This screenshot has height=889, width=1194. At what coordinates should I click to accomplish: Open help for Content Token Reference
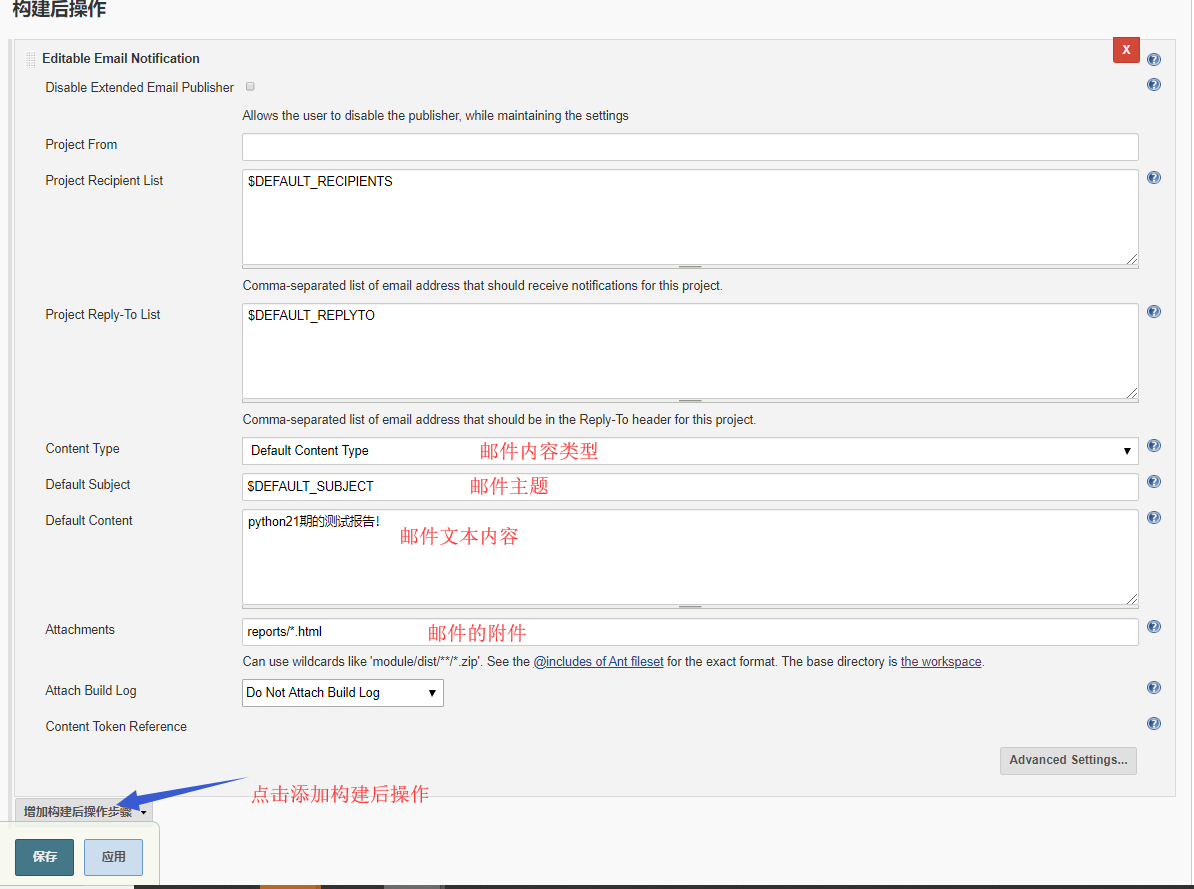1154,724
